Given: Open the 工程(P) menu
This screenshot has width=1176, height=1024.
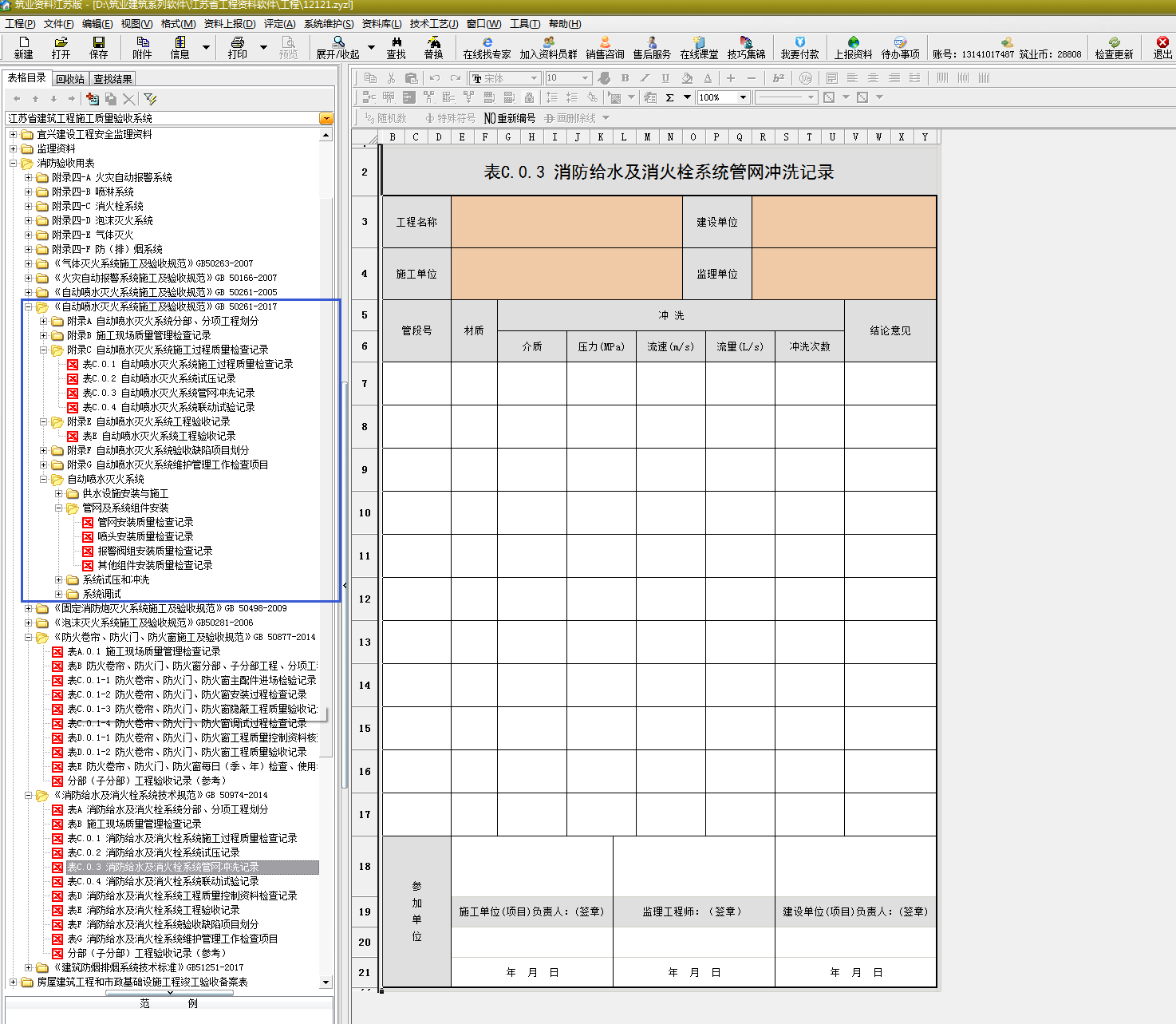Looking at the screenshot, I should click(x=20, y=24).
